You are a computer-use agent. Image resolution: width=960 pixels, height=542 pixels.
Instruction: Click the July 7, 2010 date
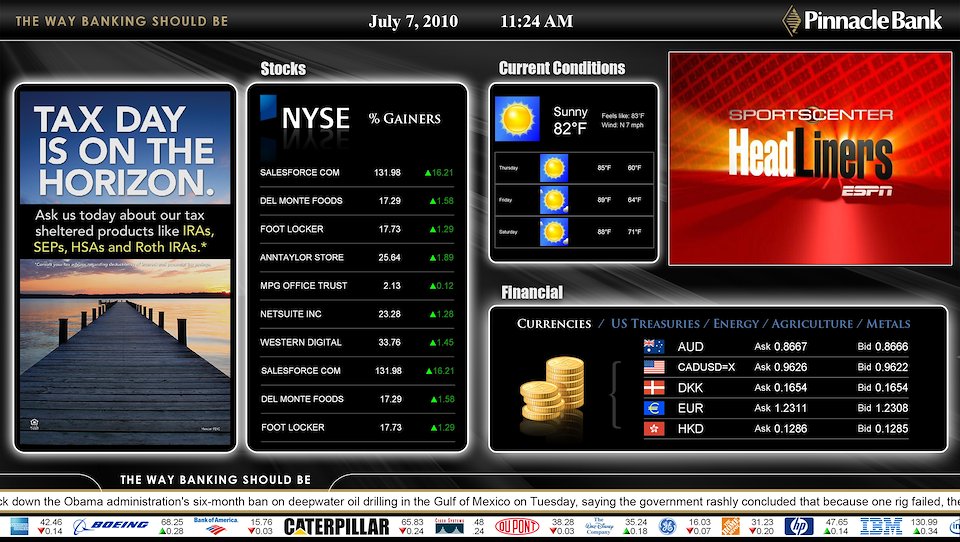click(x=413, y=21)
